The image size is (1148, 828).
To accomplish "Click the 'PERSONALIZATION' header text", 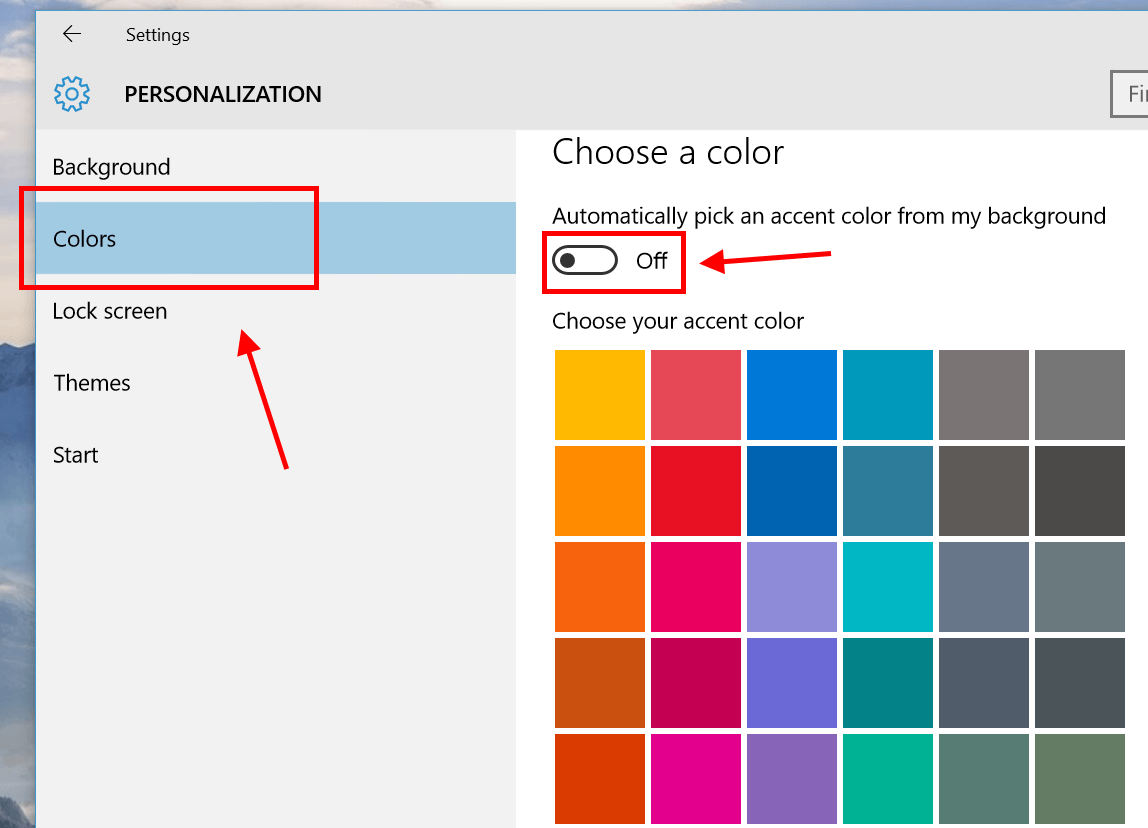I will coord(223,94).
